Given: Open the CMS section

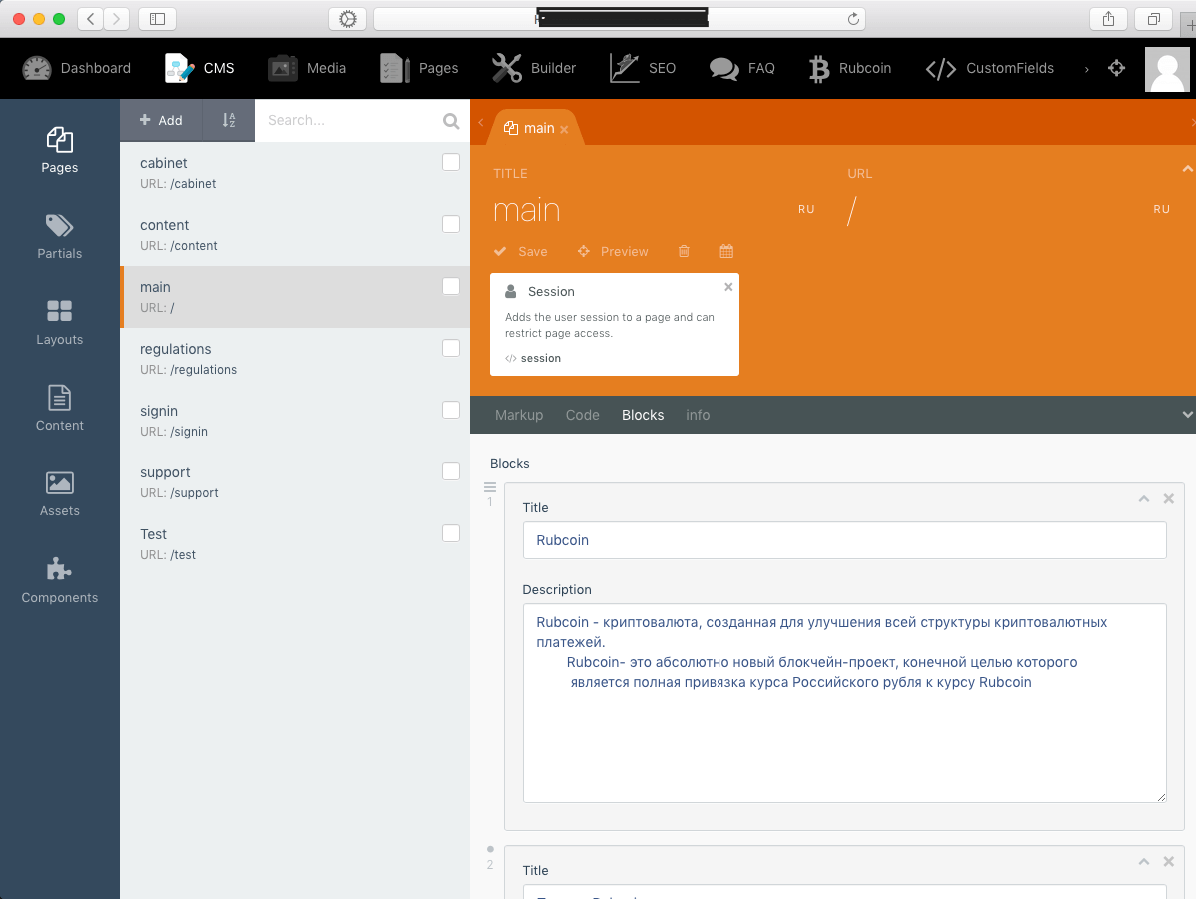Looking at the screenshot, I should click(x=200, y=69).
